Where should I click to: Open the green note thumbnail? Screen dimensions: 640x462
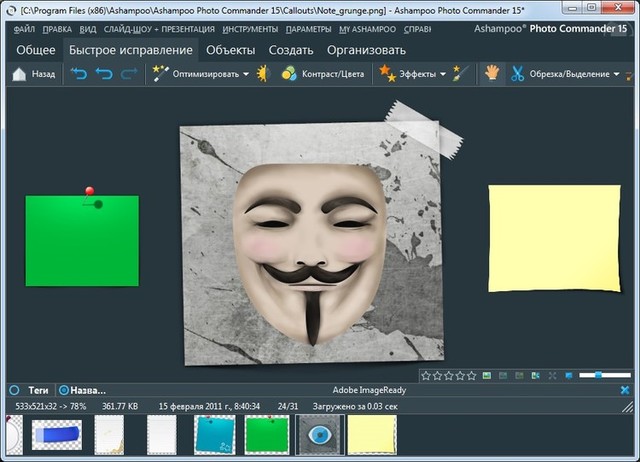[267, 435]
